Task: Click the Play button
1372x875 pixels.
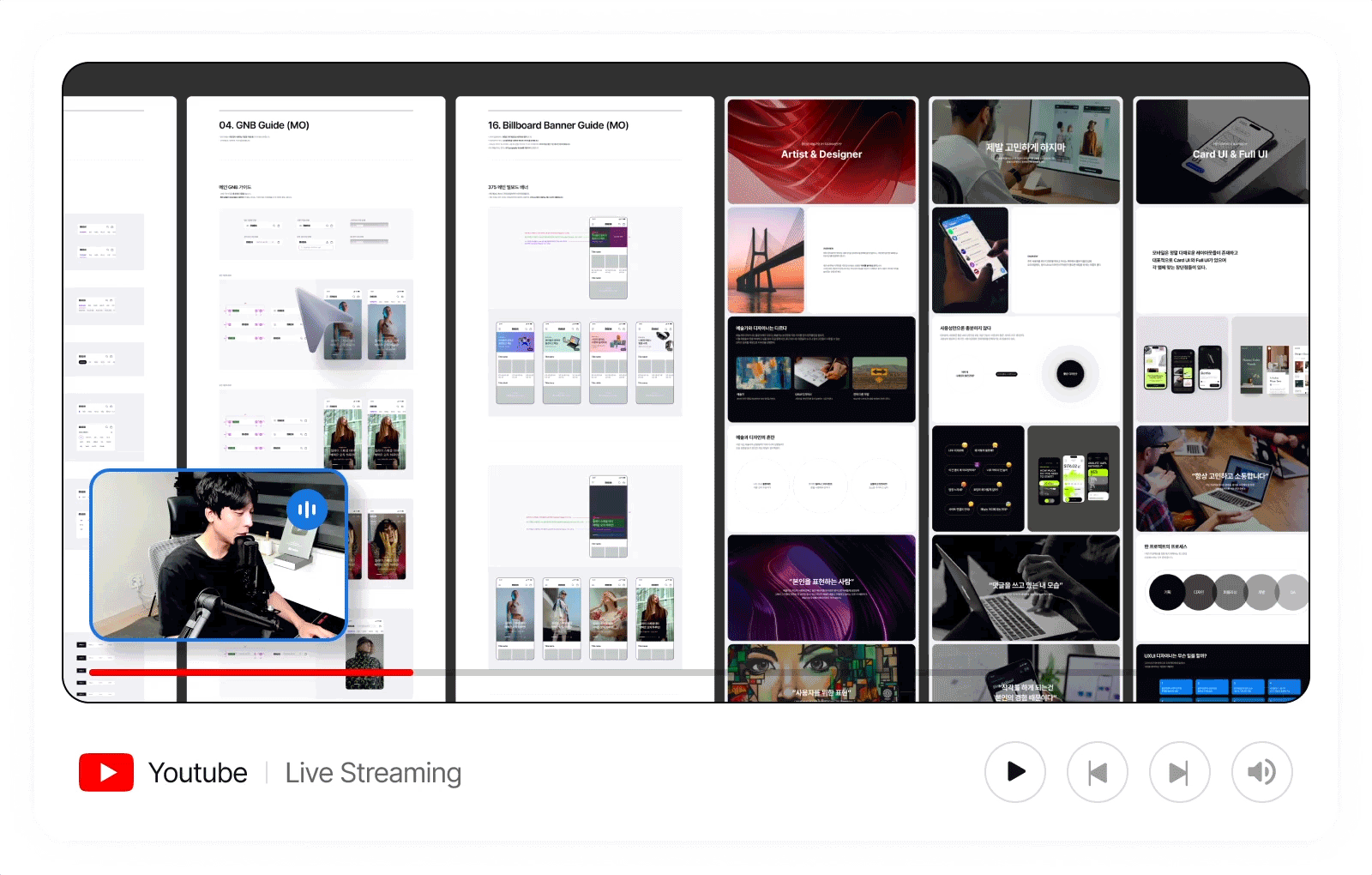Action: (1015, 772)
